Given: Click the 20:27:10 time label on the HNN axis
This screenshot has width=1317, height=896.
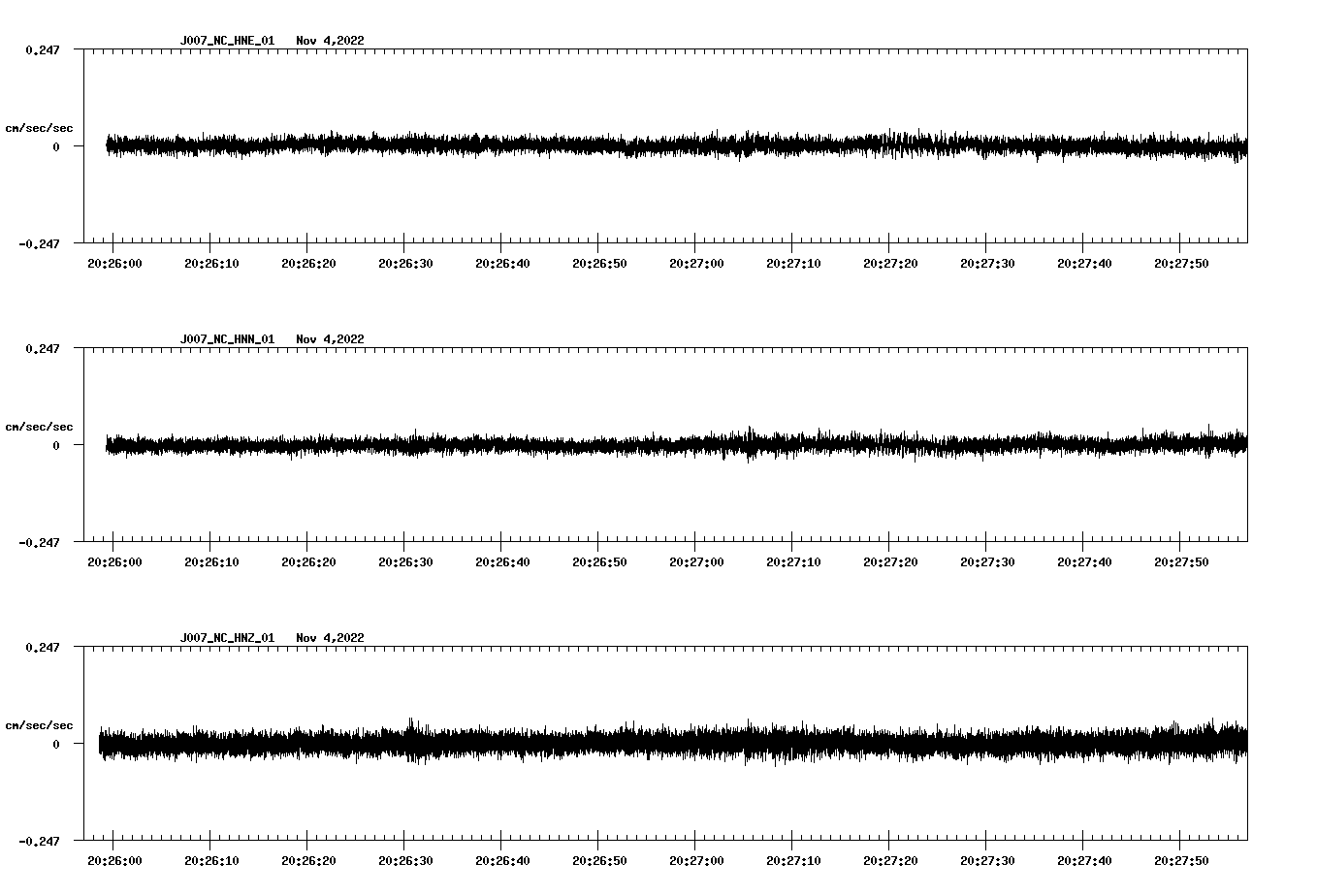Looking at the screenshot, I should click(x=793, y=562).
